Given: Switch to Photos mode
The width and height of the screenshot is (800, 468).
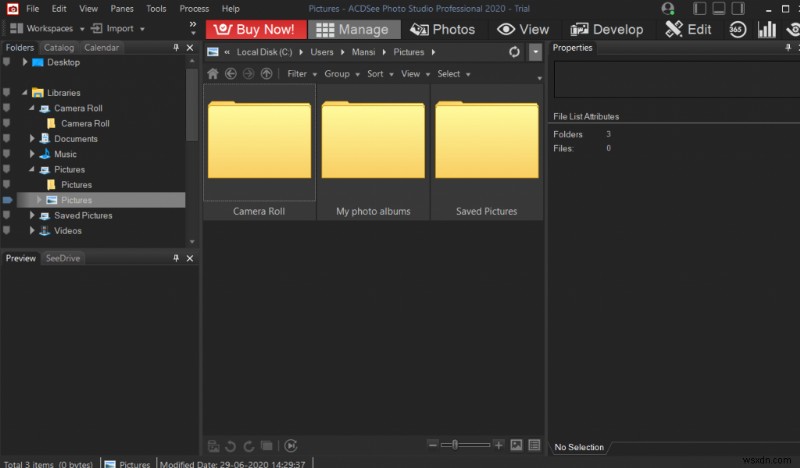Looking at the screenshot, I should (x=443, y=30).
